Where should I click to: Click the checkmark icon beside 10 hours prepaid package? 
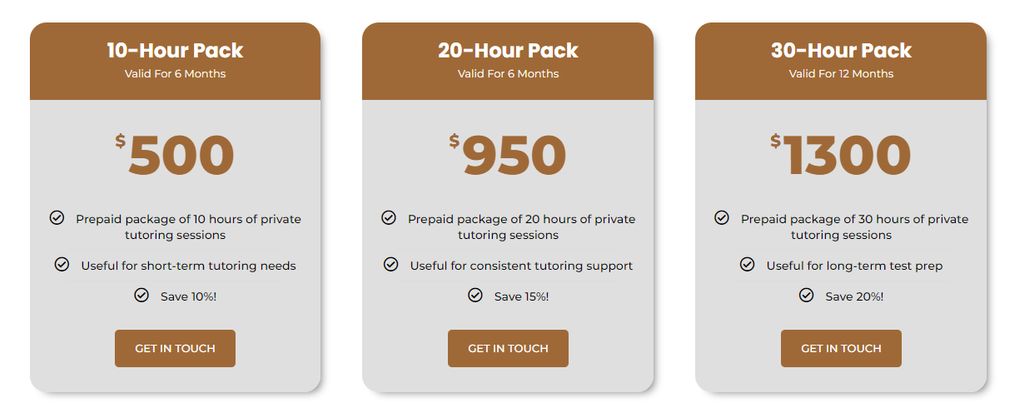point(57,218)
